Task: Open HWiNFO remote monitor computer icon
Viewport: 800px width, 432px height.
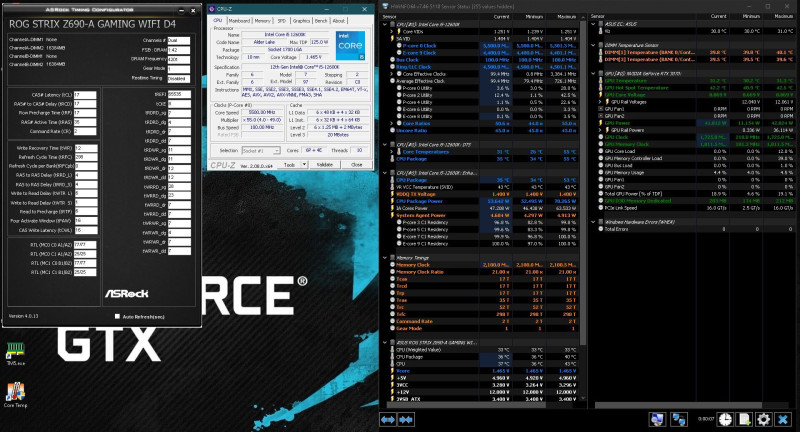Action: coord(657,419)
